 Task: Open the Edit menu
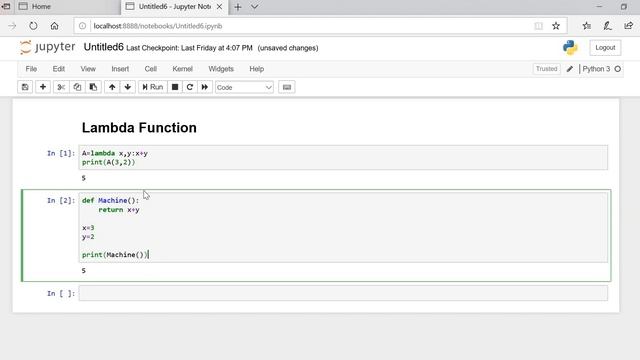point(59,69)
